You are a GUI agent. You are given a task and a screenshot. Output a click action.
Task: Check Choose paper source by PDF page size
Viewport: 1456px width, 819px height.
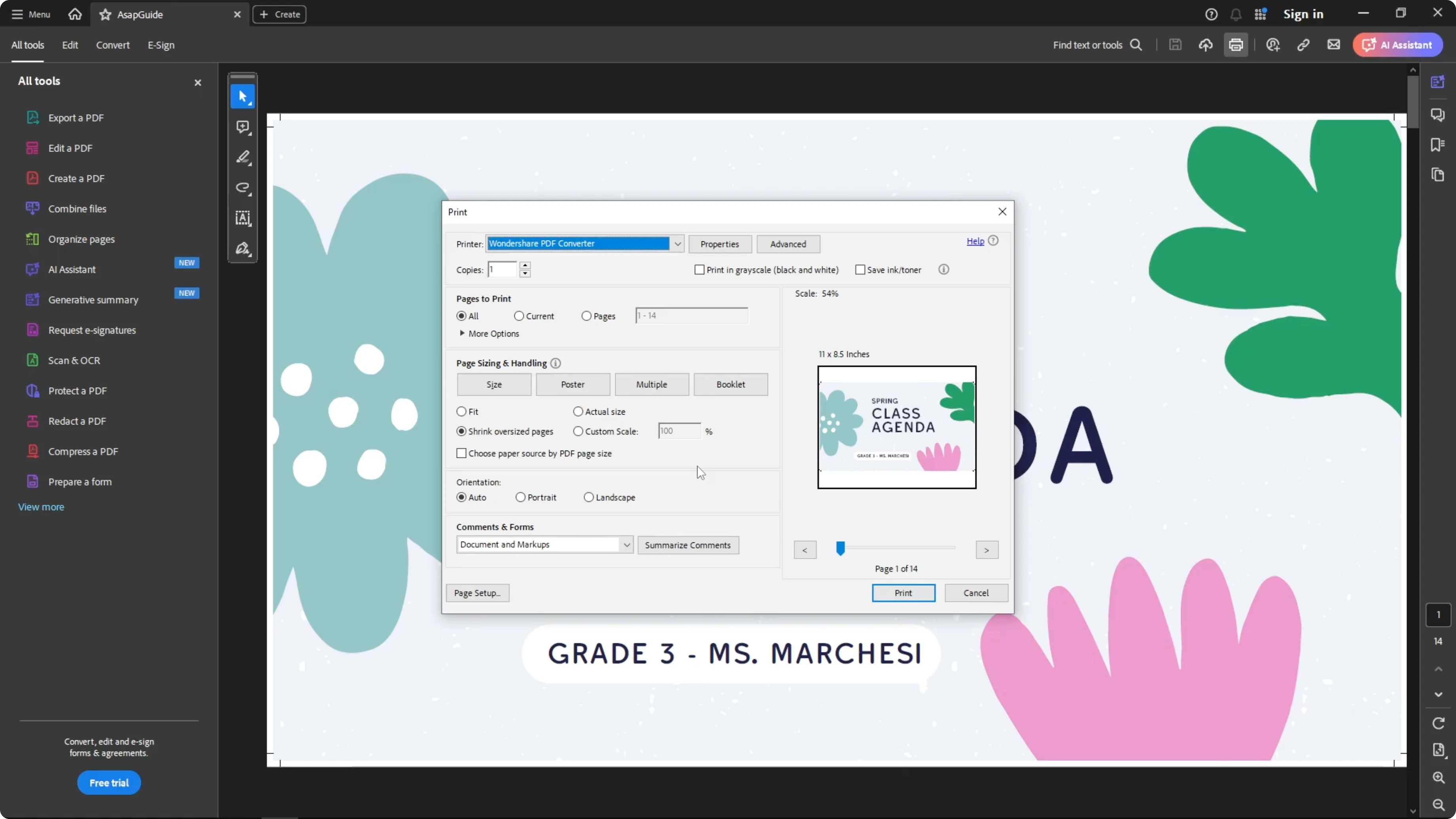tap(461, 453)
